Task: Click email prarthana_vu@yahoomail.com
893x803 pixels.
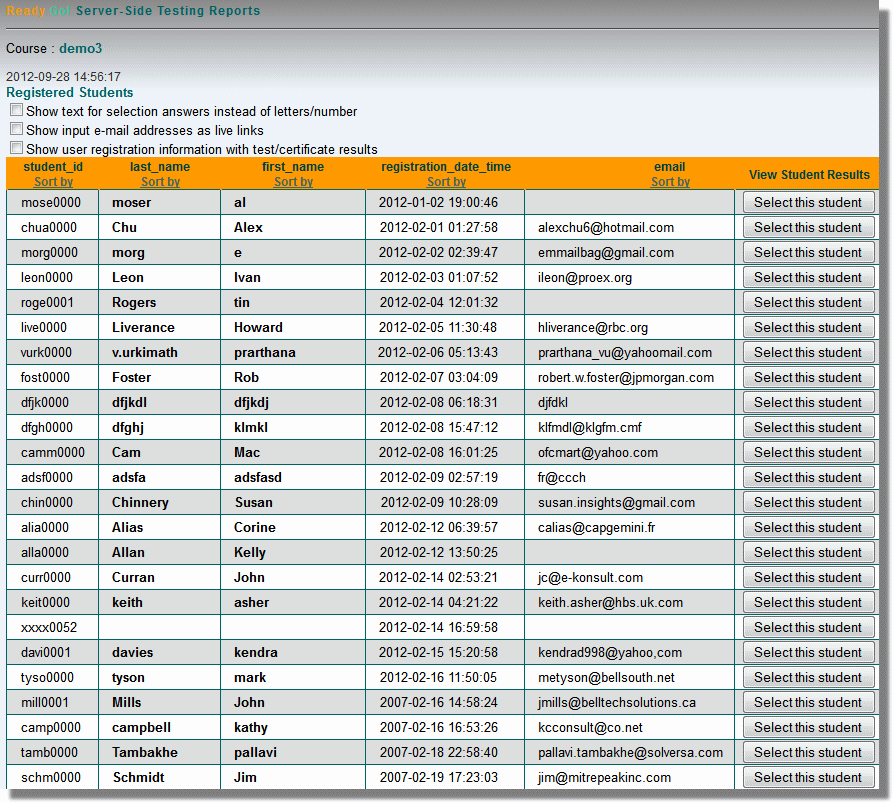Action: (x=625, y=353)
